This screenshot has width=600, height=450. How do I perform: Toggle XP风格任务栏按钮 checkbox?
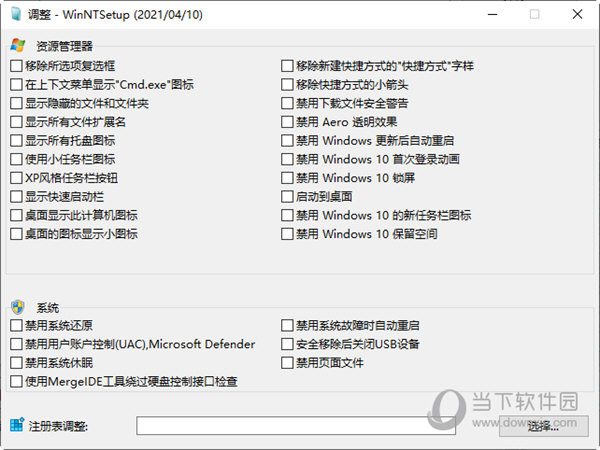pyautogui.click(x=16, y=178)
